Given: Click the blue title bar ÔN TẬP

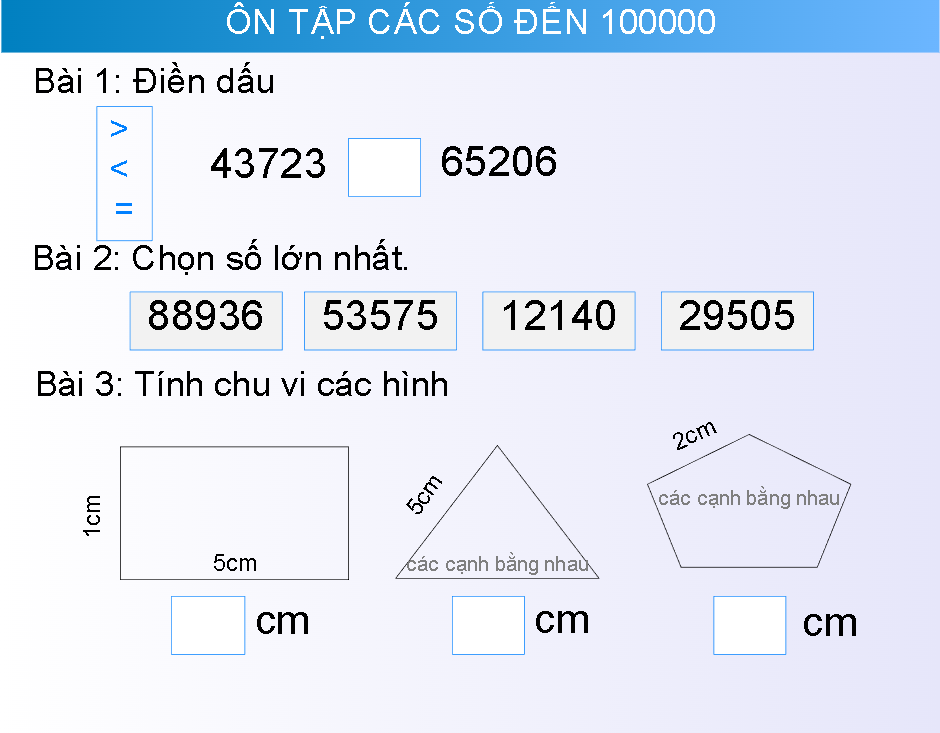Looking at the screenshot, I should click(470, 22).
